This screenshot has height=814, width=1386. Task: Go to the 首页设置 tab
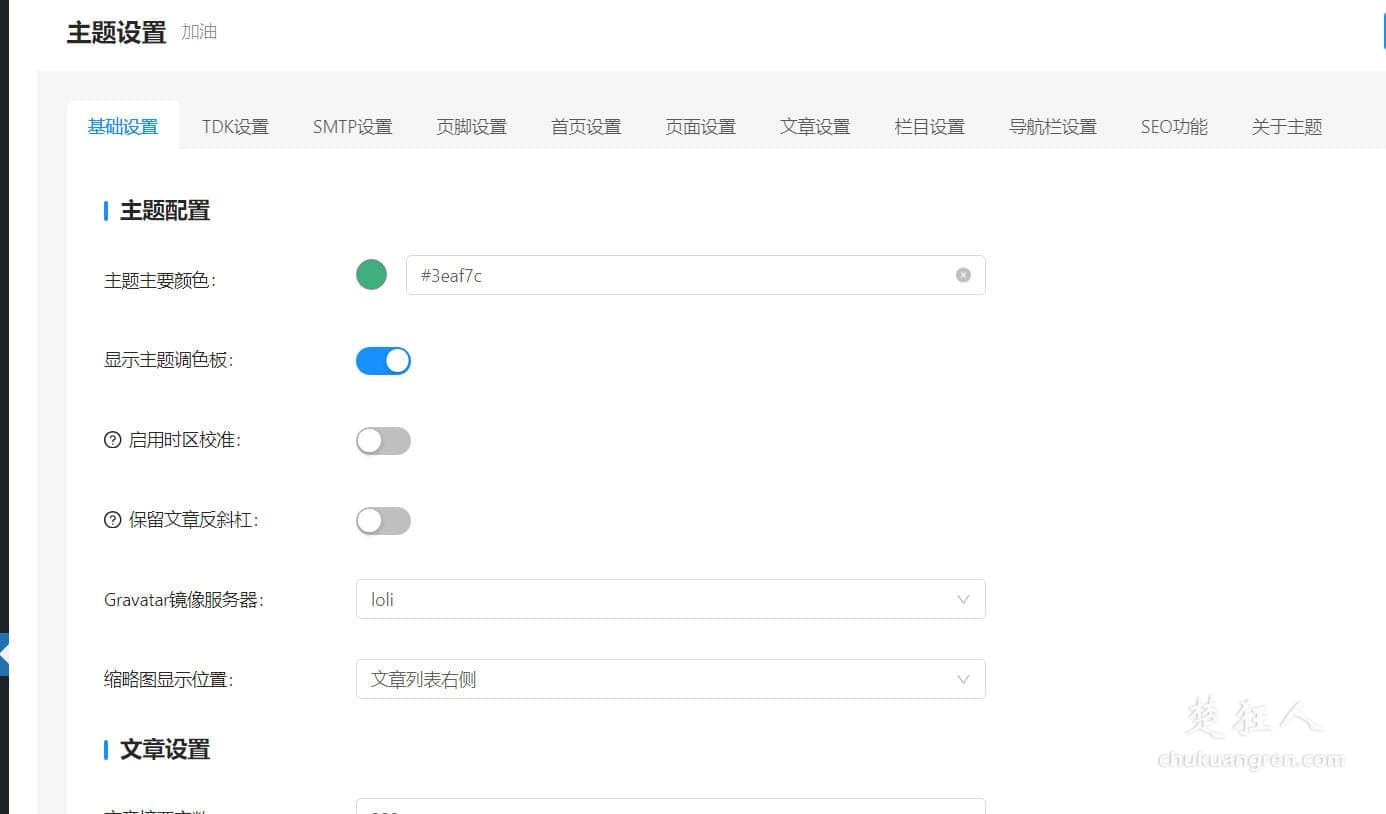(585, 126)
